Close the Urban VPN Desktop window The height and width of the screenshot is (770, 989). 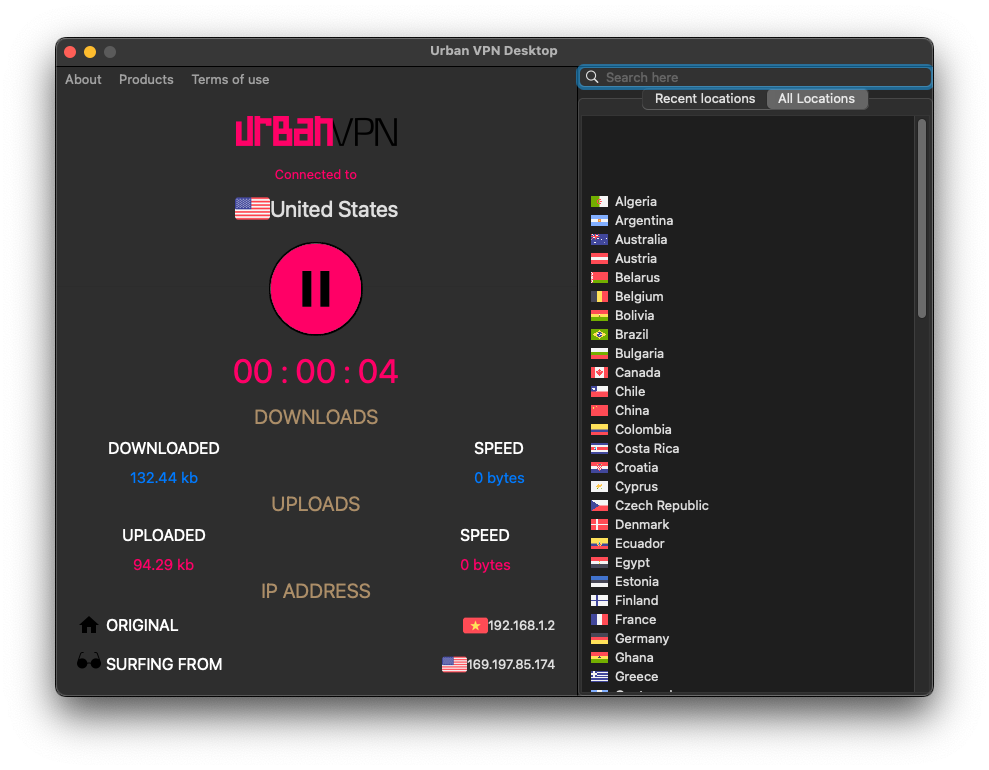(x=71, y=52)
